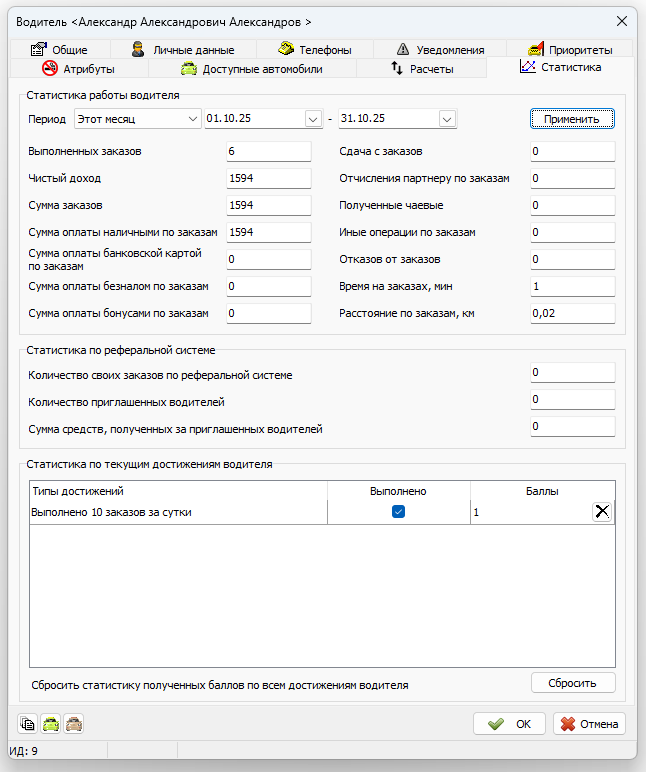Click the copy icon at bottom left

point(28,724)
